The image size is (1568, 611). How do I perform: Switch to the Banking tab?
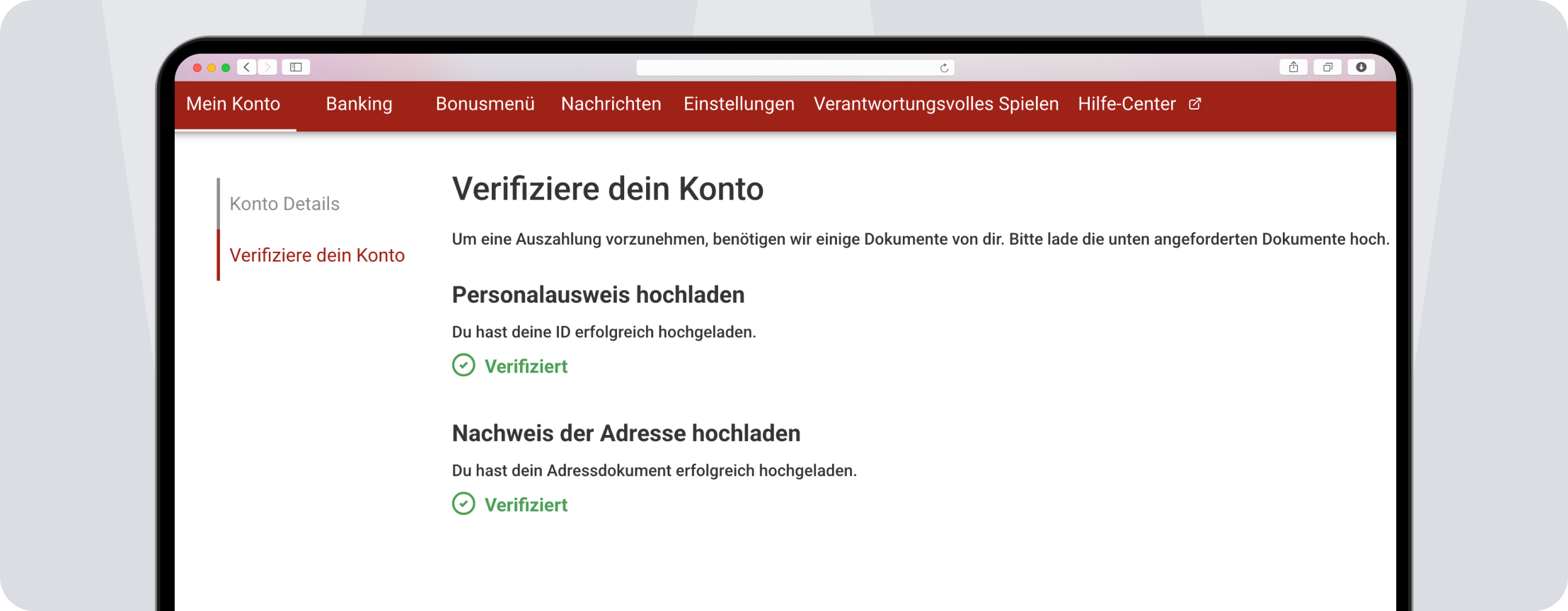point(359,104)
